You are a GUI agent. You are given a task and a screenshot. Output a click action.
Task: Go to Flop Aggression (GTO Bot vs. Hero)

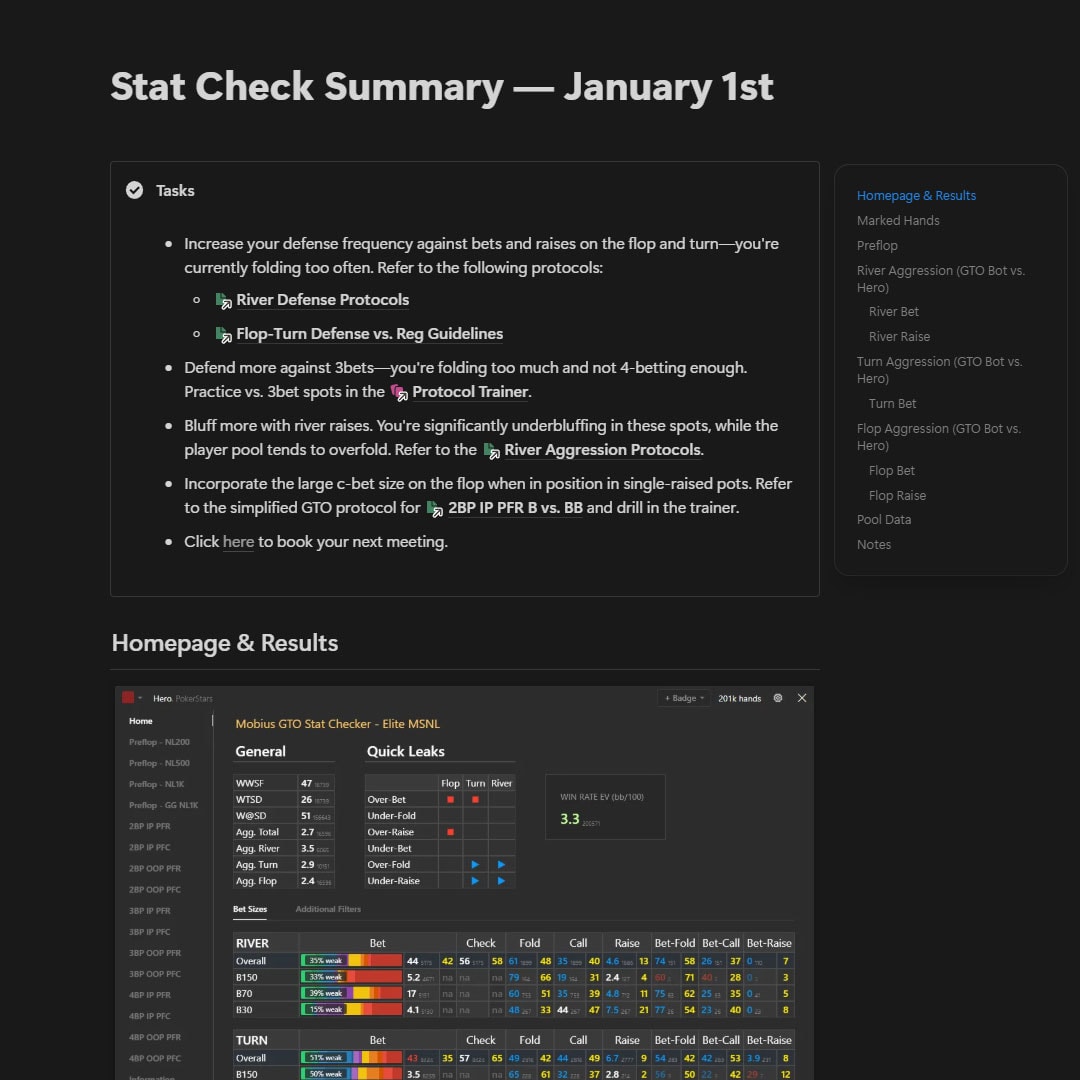939,437
